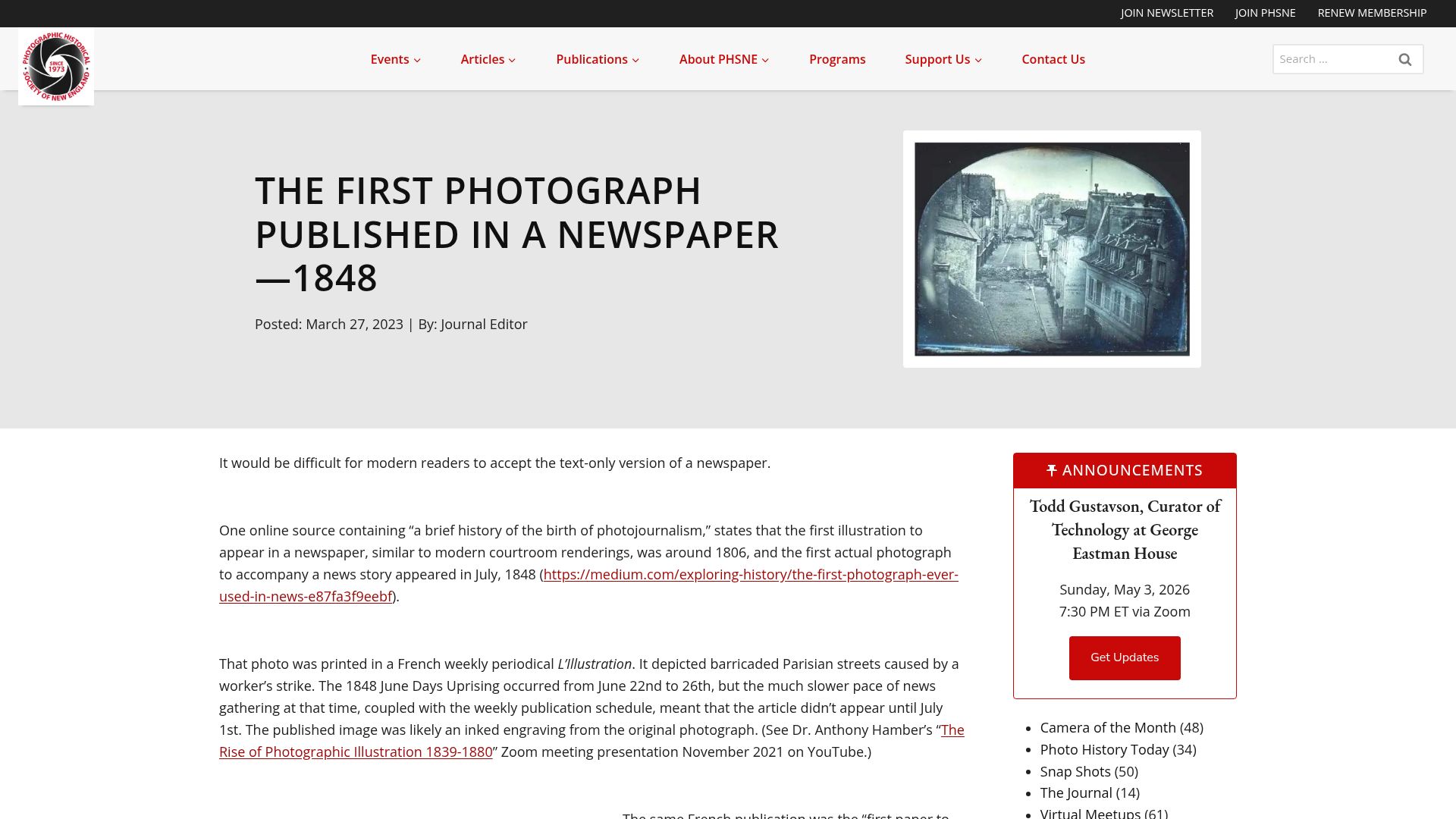The height and width of the screenshot is (819, 1456).
Task: Open The Journal category
Action: [1076, 792]
